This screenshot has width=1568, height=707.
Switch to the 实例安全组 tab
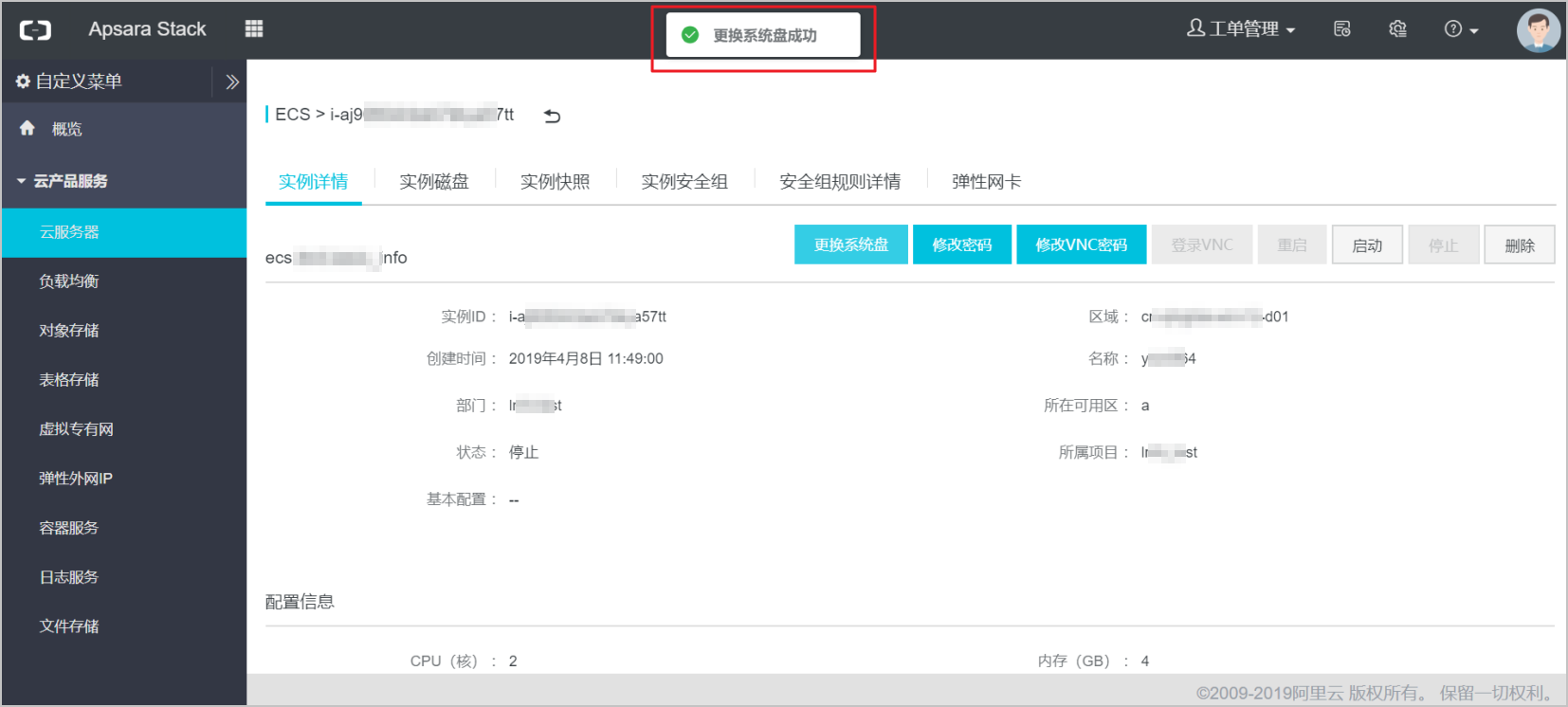(684, 181)
